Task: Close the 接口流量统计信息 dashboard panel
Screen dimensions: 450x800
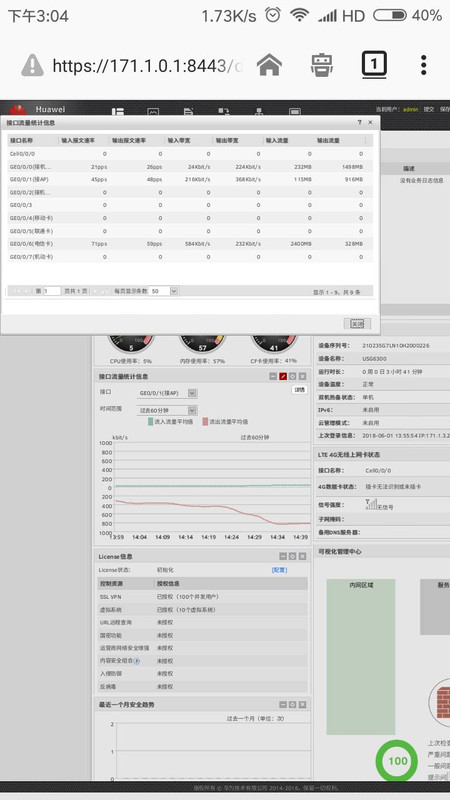Action: pyautogui.click(x=303, y=376)
